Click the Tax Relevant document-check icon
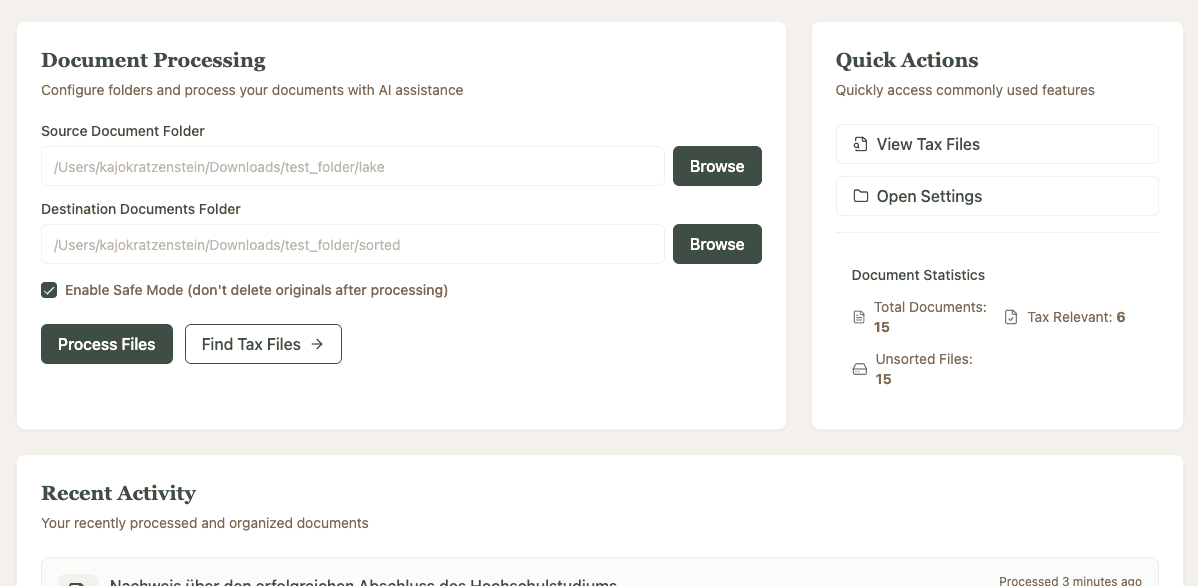The height and width of the screenshot is (586, 1198). coord(1011,317)
